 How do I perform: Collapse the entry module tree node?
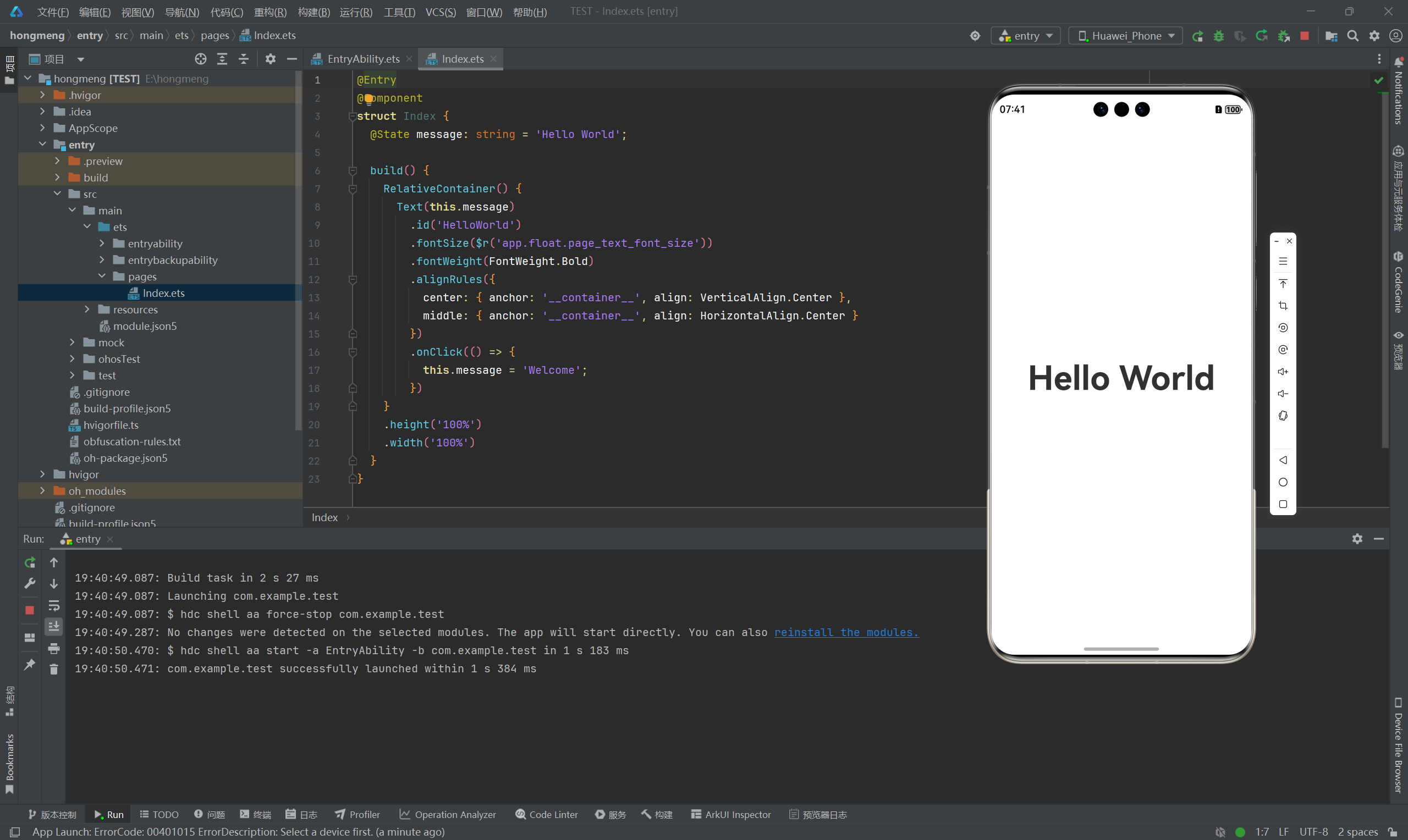coord(42,145)
